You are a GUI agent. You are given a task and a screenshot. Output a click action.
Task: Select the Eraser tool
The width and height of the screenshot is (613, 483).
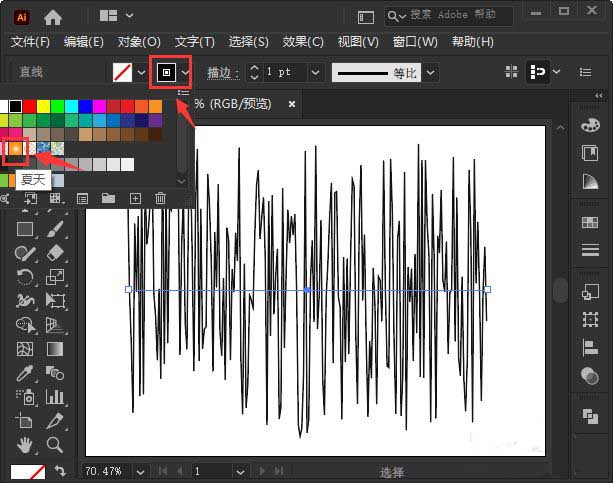coord(55,253)
